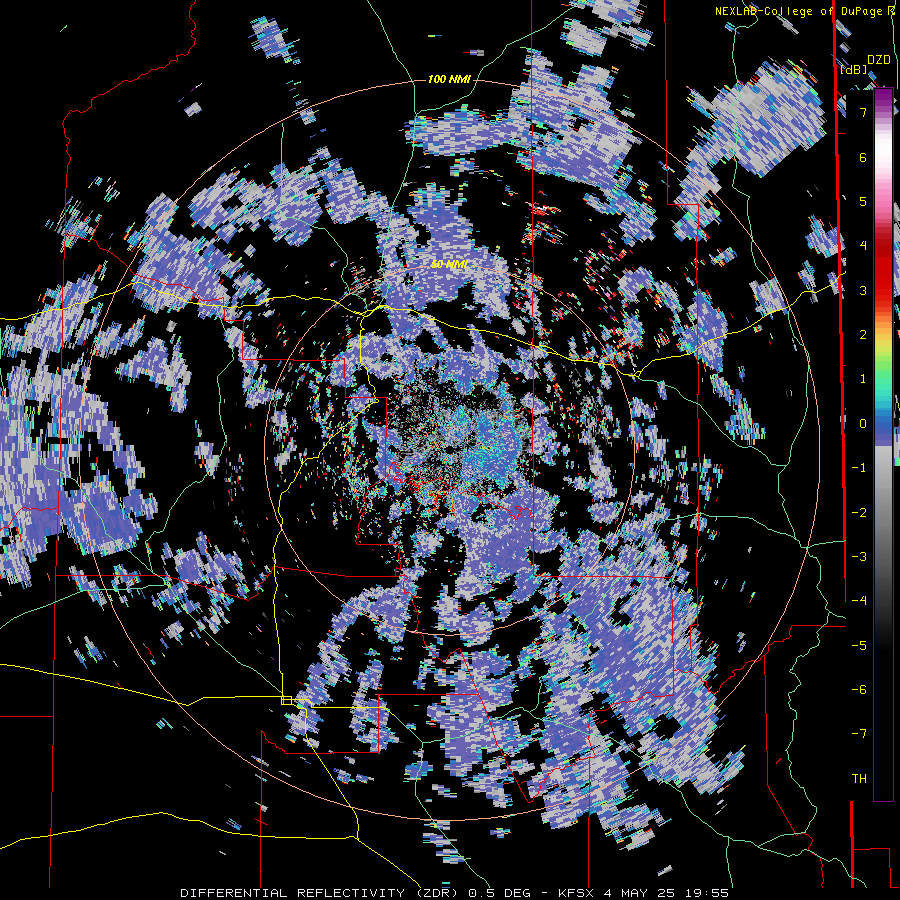Click the 7 value on the color scale

(863, 112)
